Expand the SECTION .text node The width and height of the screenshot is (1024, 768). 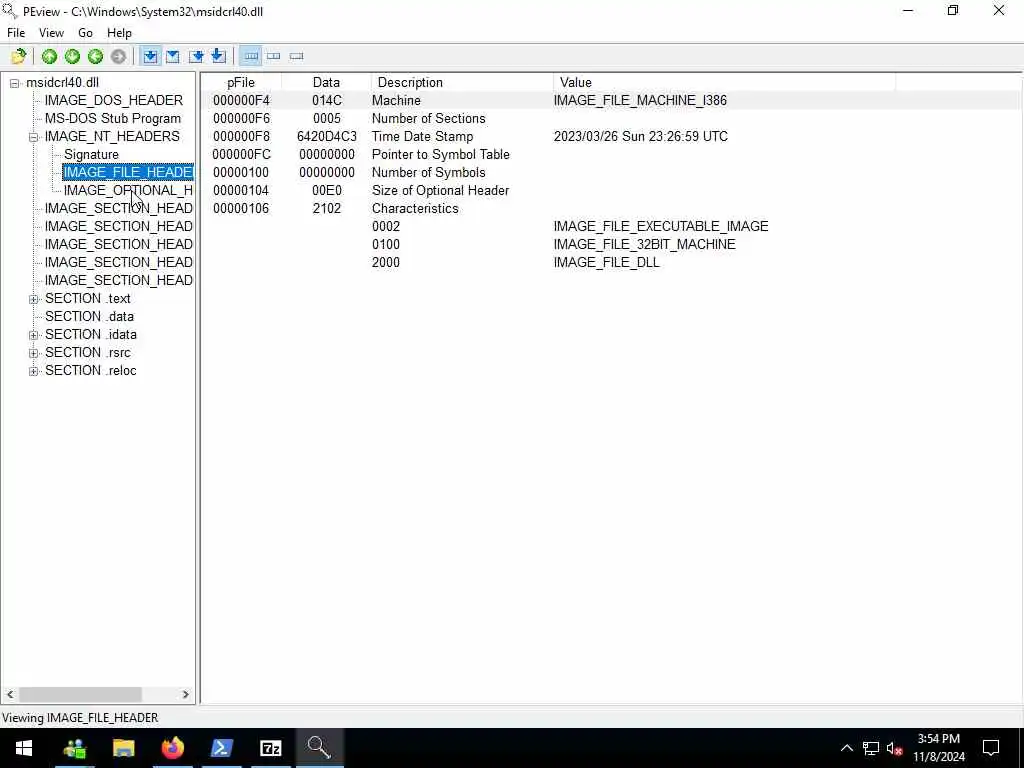[33, 299]
